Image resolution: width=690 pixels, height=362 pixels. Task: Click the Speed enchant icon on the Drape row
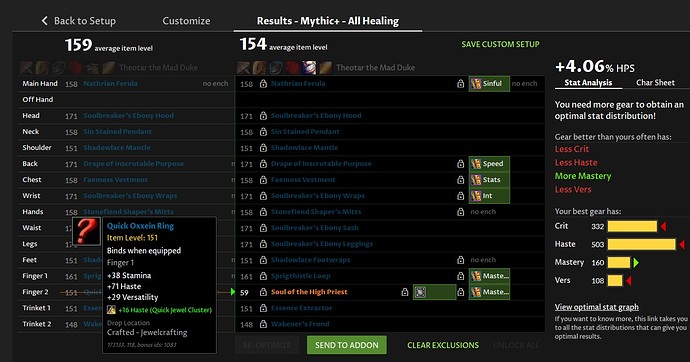pyautogui.click(x=476, y=164)
